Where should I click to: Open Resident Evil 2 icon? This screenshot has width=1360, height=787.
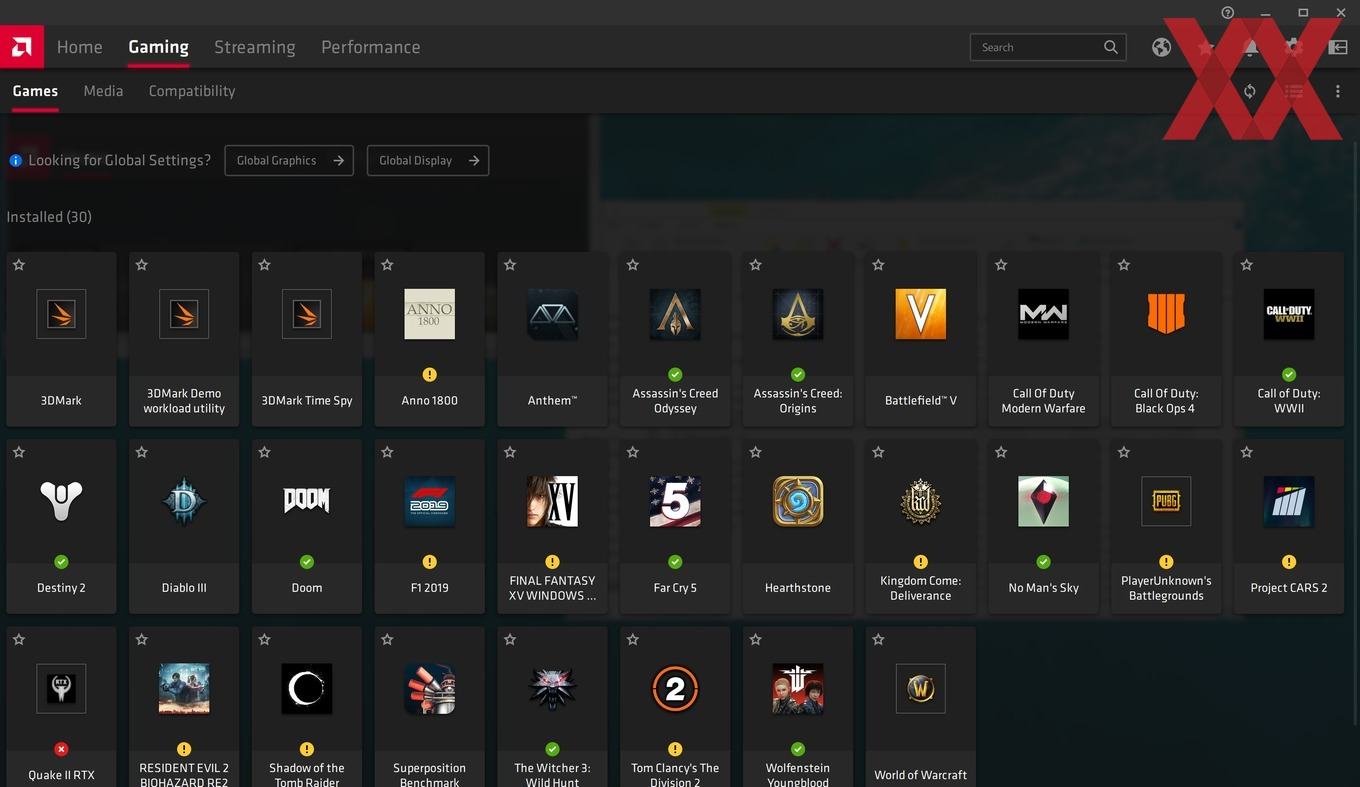tap(184, 689)
